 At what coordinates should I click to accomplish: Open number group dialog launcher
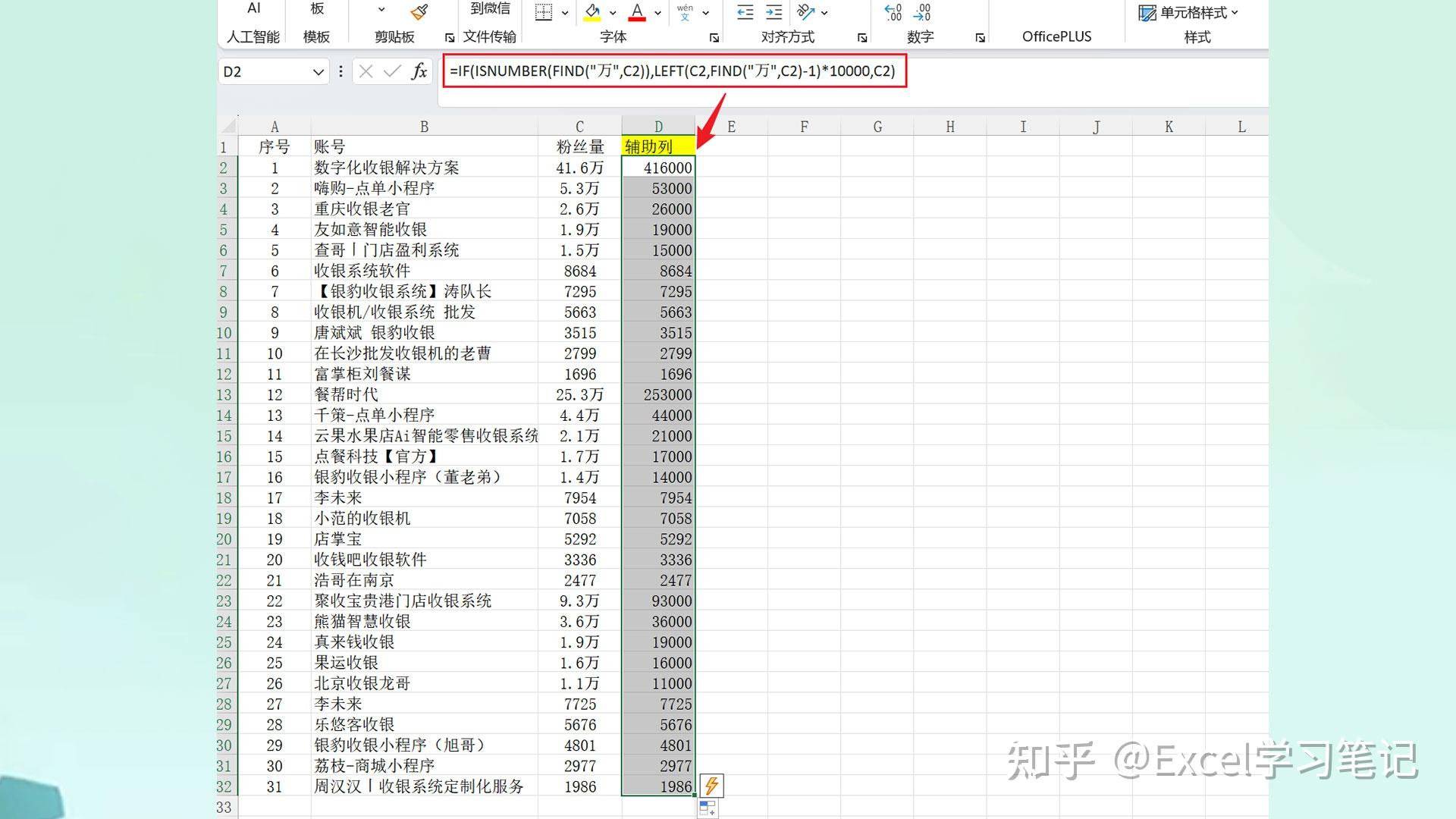click(x=980, y=37)
